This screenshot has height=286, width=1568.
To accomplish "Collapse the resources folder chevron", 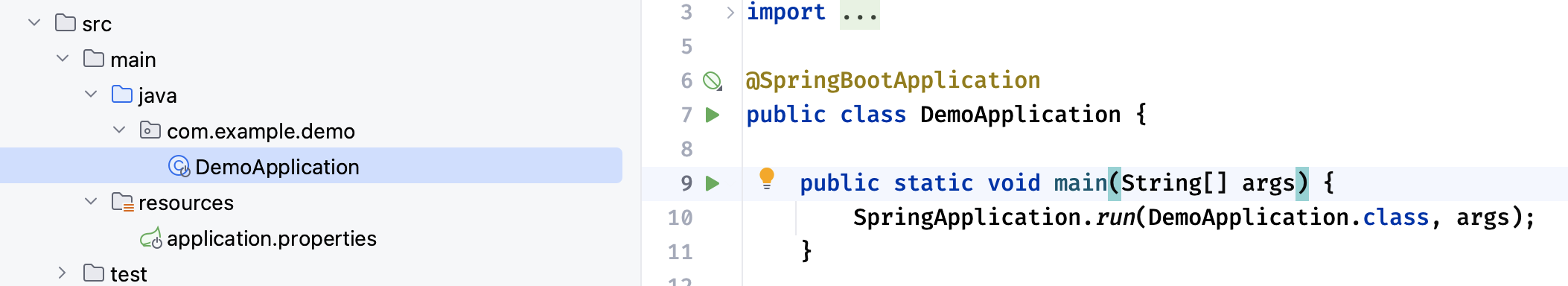I will click(x=91, y=201).
